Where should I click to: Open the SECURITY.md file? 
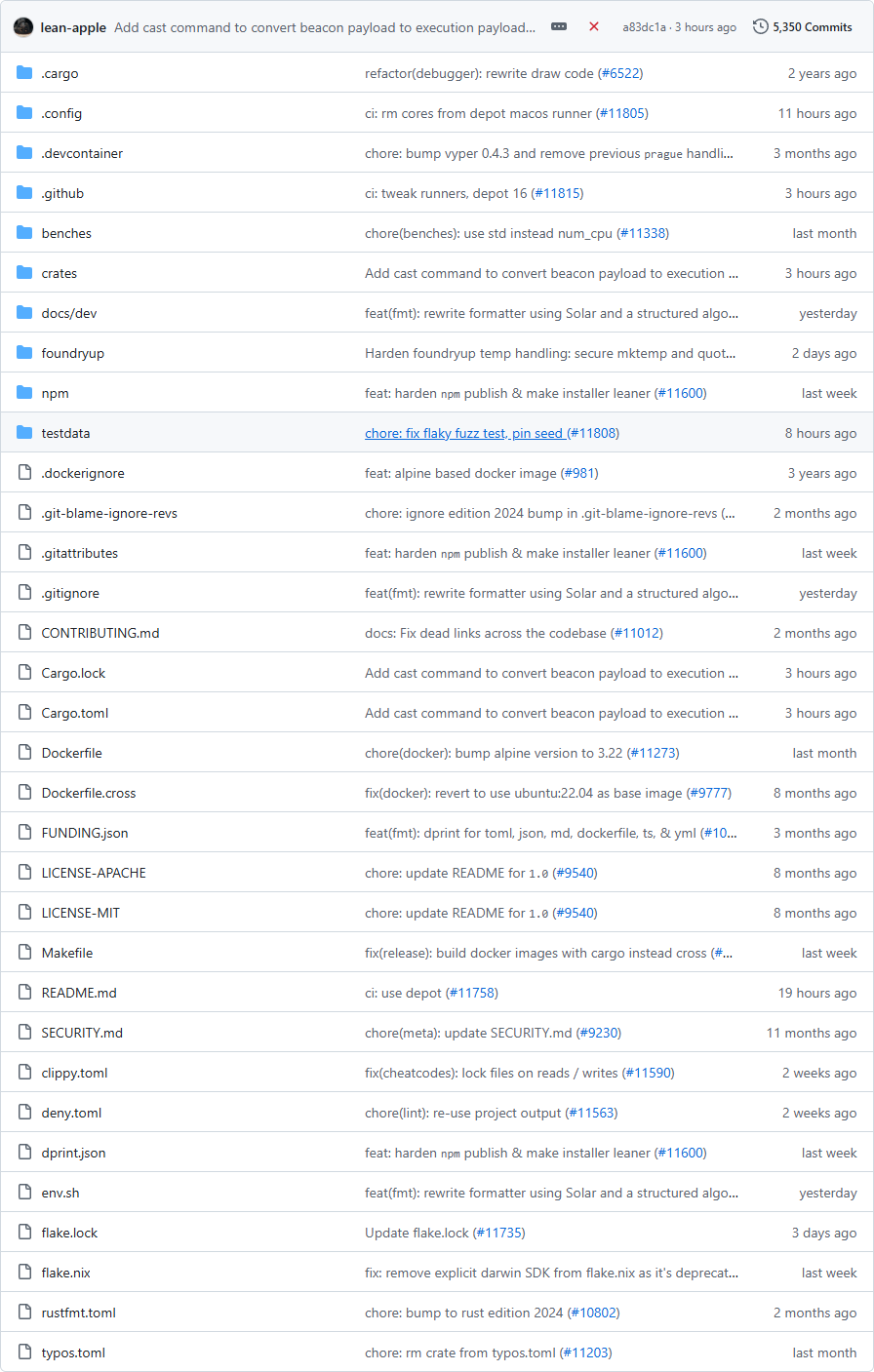point(82,1033)
